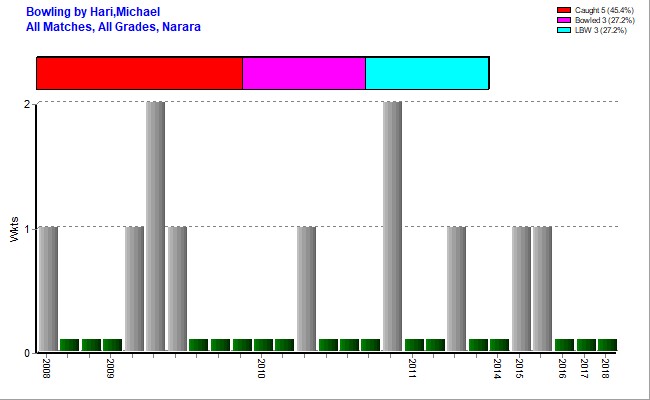This screenshot has height=400, width=650.
Task: Click the green bar above 2018
Action: pos(607,345)
